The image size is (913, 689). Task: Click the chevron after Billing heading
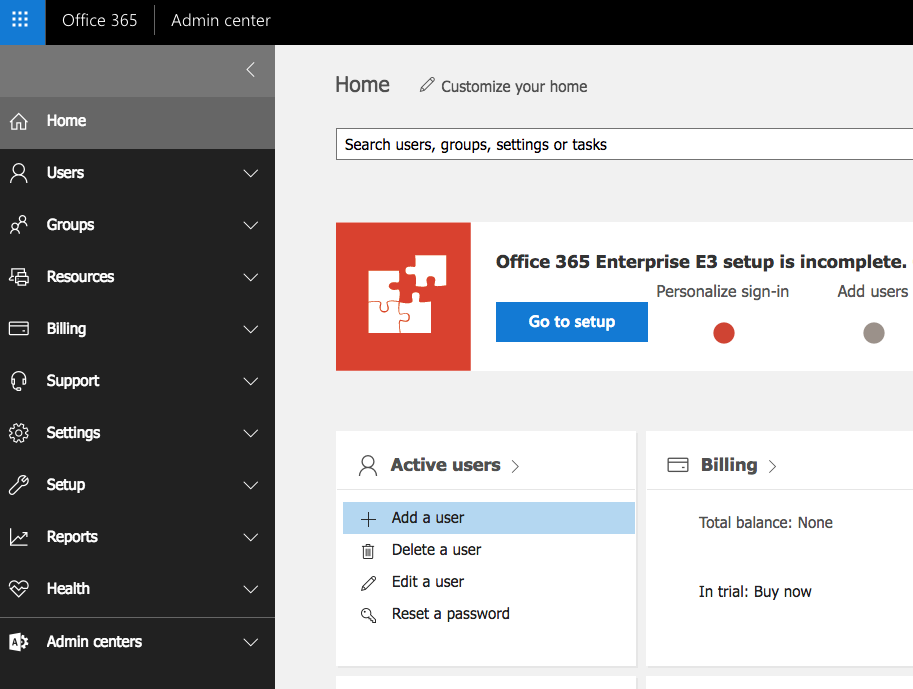point(772,466)
